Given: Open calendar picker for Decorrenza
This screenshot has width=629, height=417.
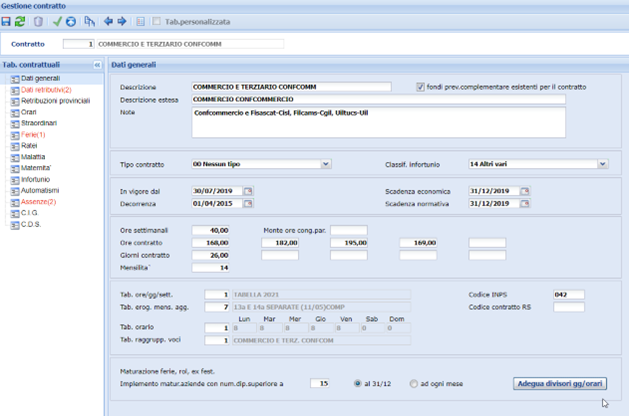Looking at the screenshot, I should [248, 204].
